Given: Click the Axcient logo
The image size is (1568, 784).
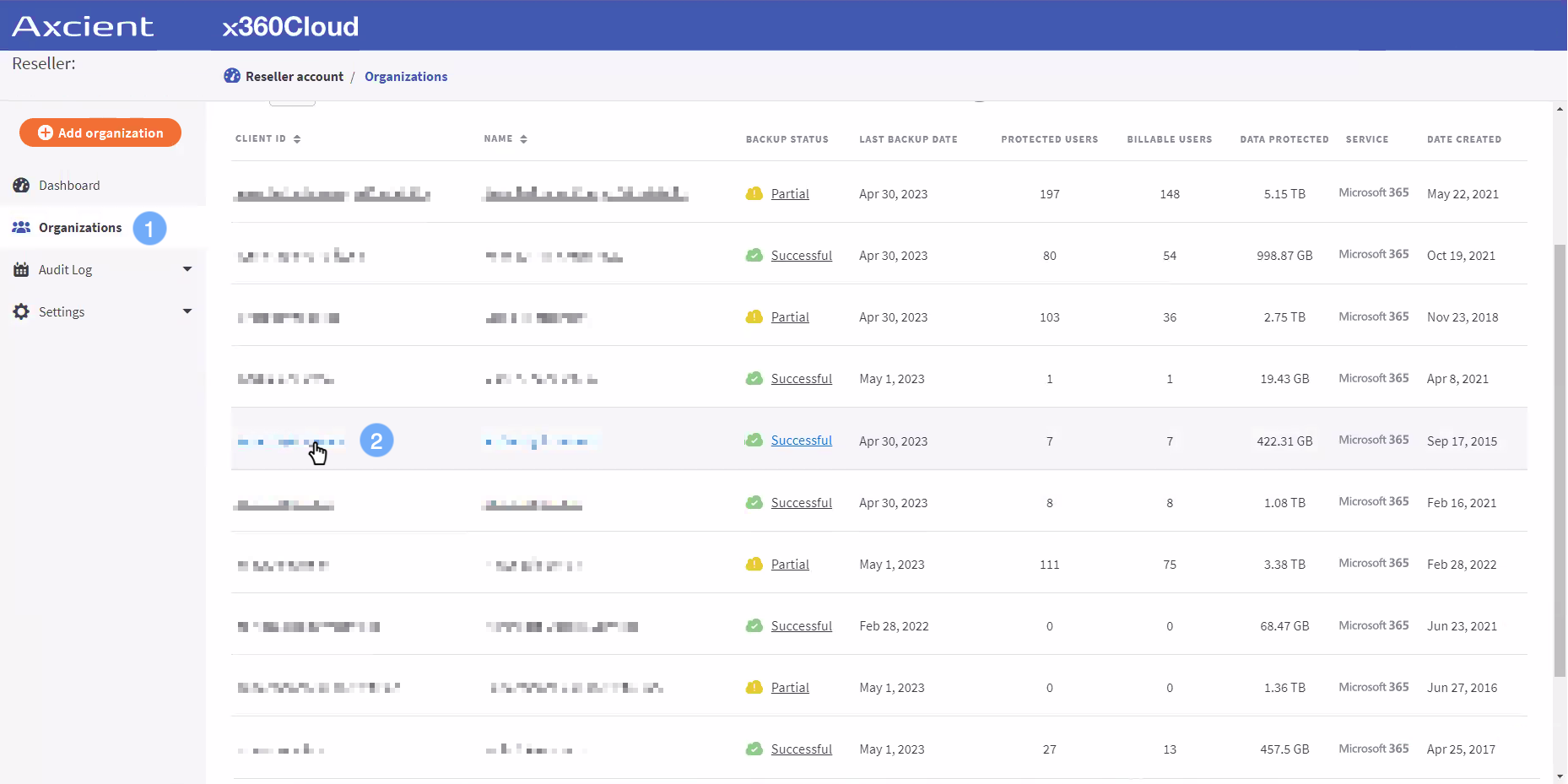Looking at the screenshot, I should (x=83, y=27).
